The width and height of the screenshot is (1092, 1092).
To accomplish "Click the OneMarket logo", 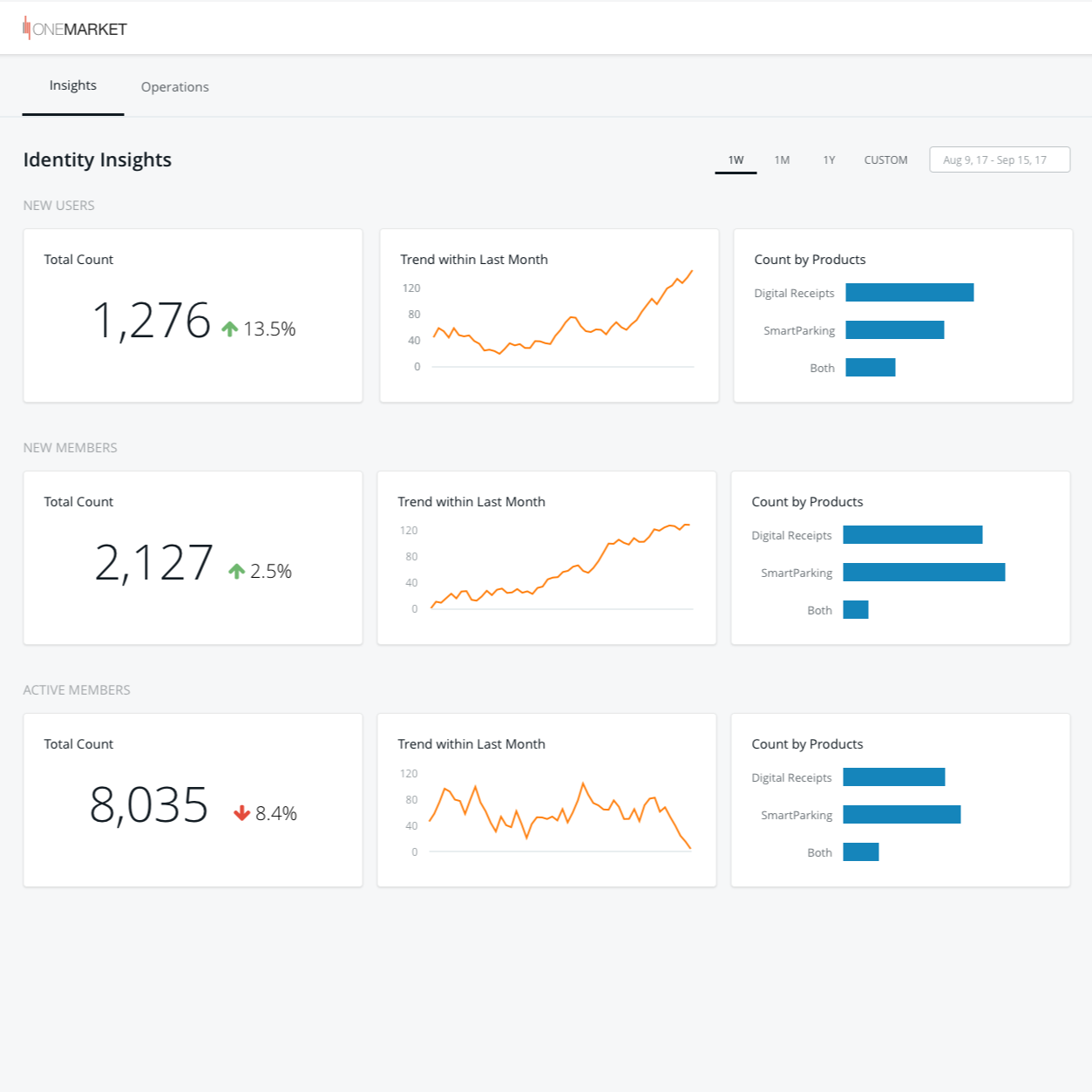I will point(74,28).
